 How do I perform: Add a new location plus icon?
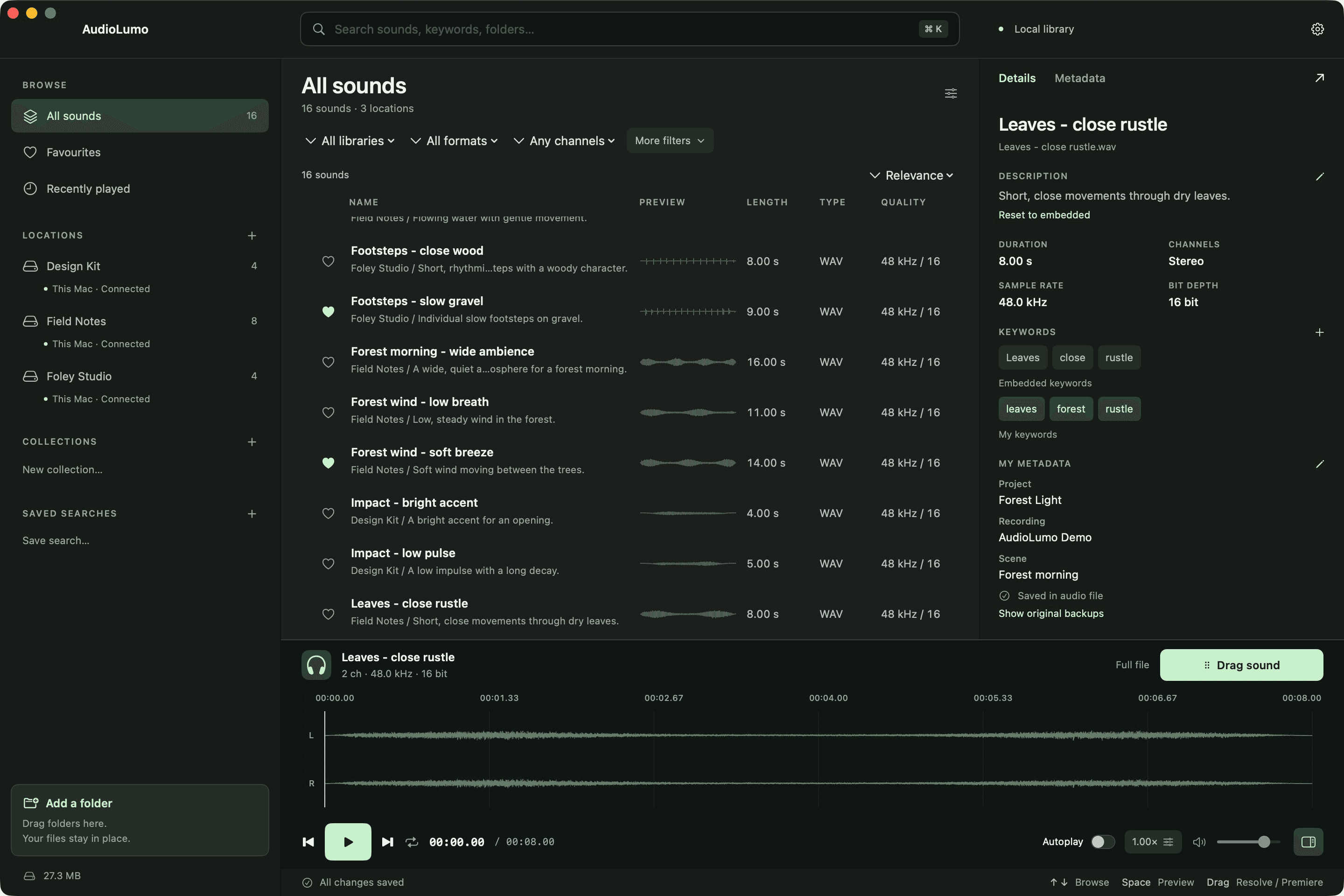(x=252, y=235)
